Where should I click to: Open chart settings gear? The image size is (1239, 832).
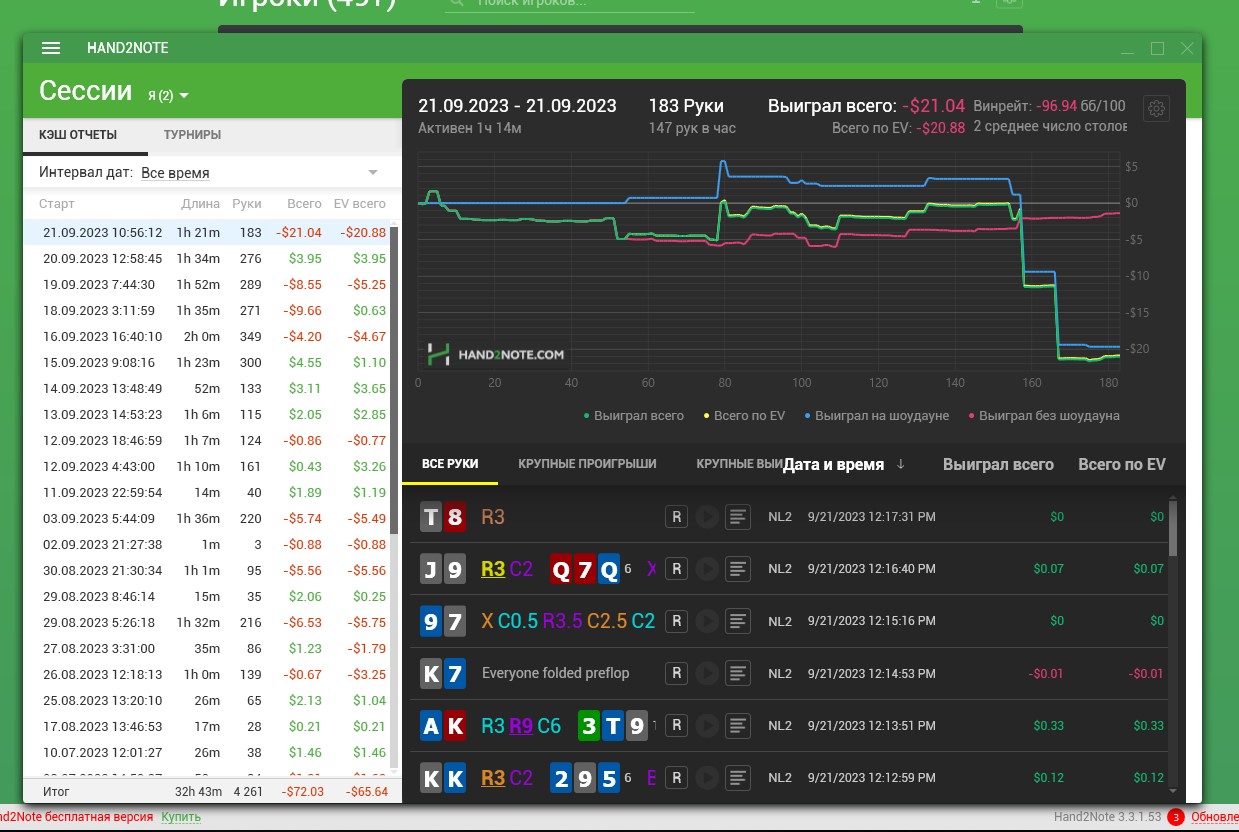1157,109
